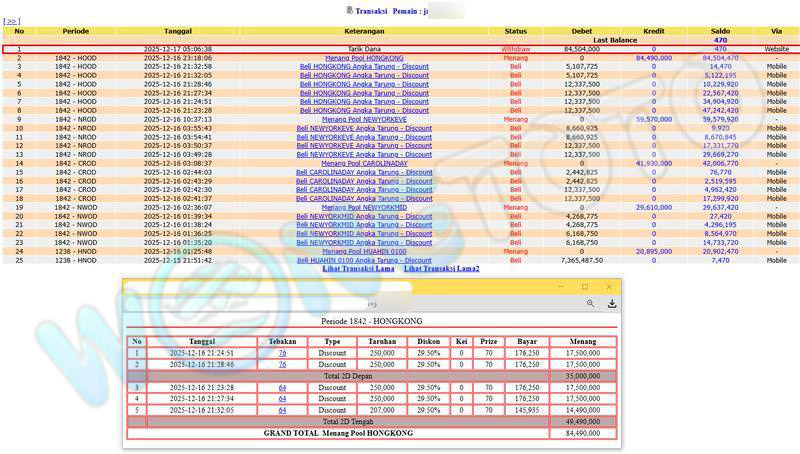Screen dimensions: 800x454
Task: Click Tebakan 64 link in popup row 5
Action: tap(282, 410)
